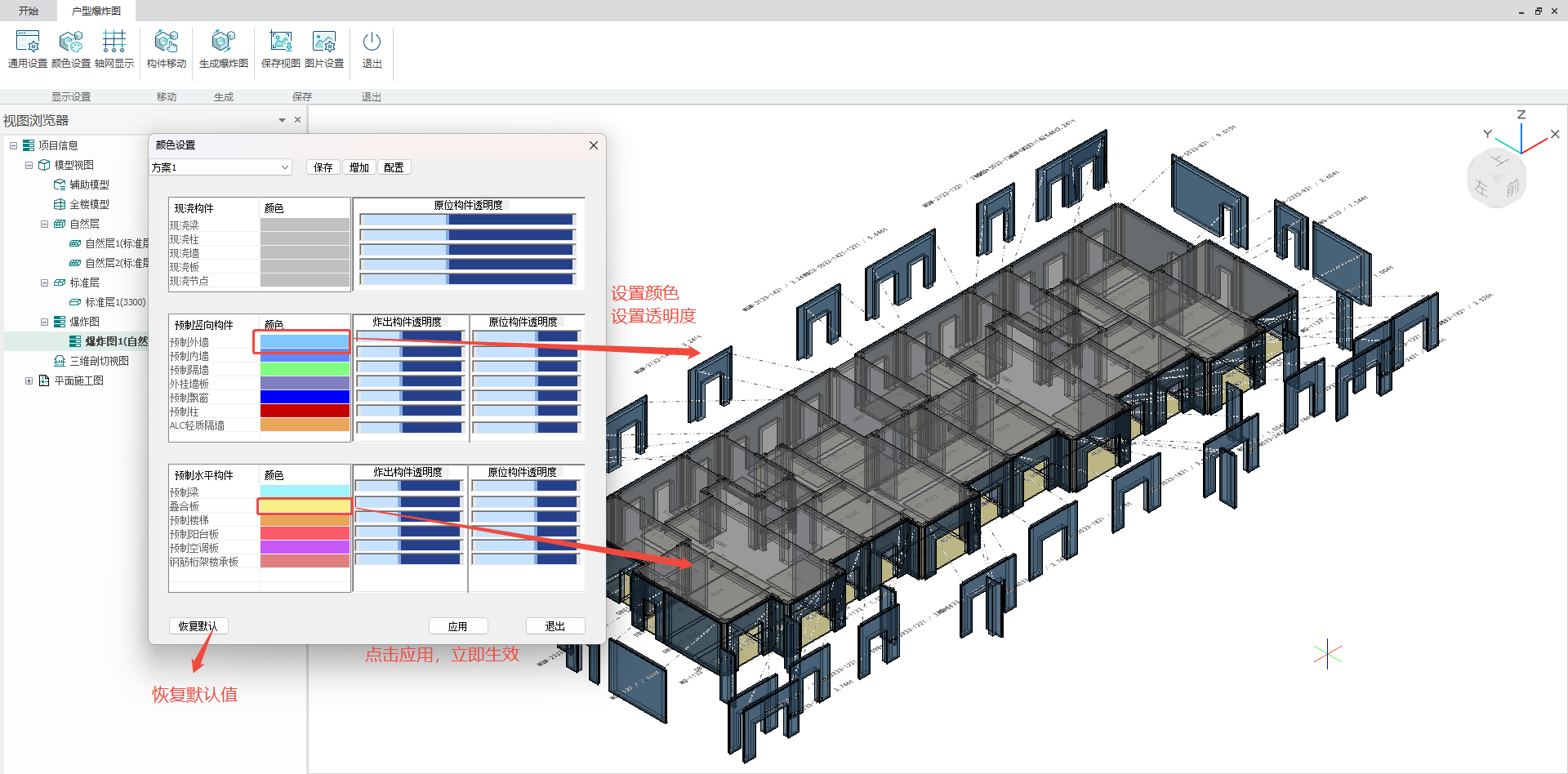Click the 颜色设置 color settings icon
The height and width of the screenshot is (774, 1568).
(71, 49)
